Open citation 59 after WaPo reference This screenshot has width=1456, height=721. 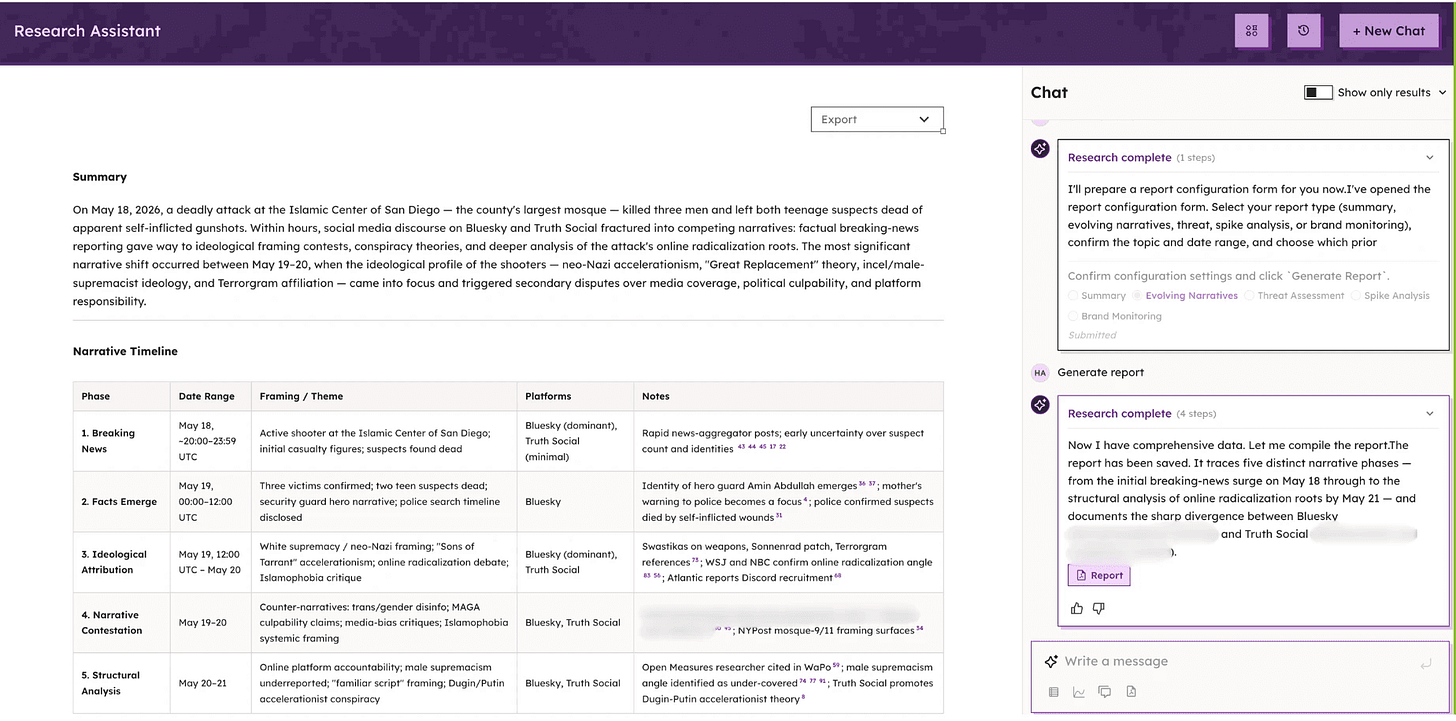[836, 664]
